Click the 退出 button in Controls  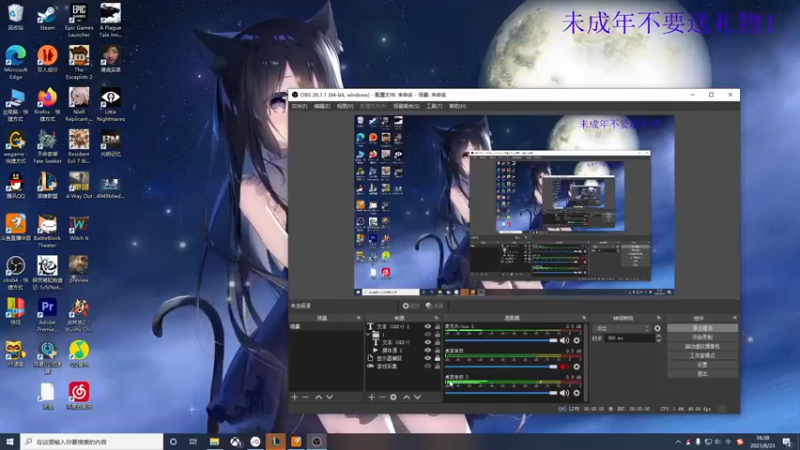703,373
